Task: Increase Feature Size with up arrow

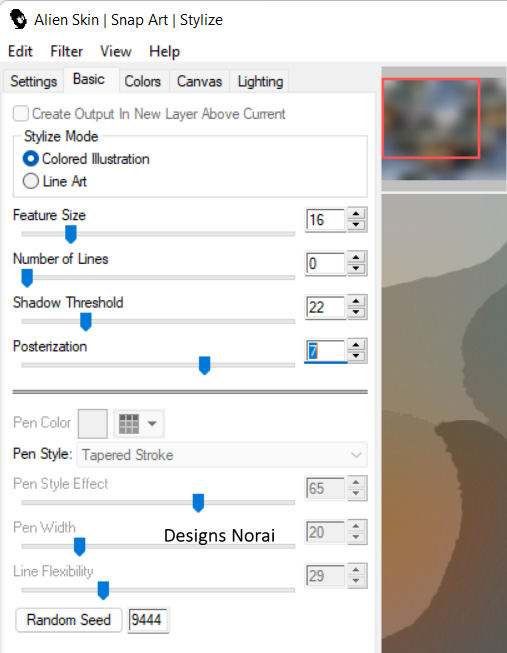Action: [x=356, y=214]
